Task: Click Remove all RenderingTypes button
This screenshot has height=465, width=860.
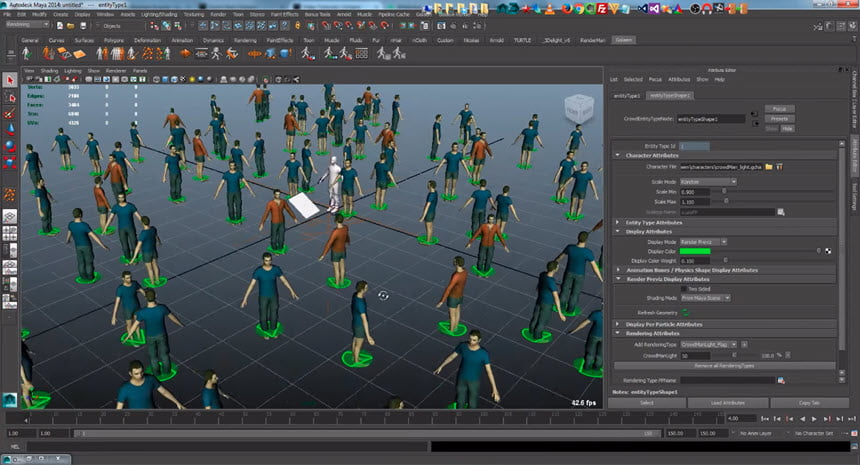Action: [x=724, y=366]
